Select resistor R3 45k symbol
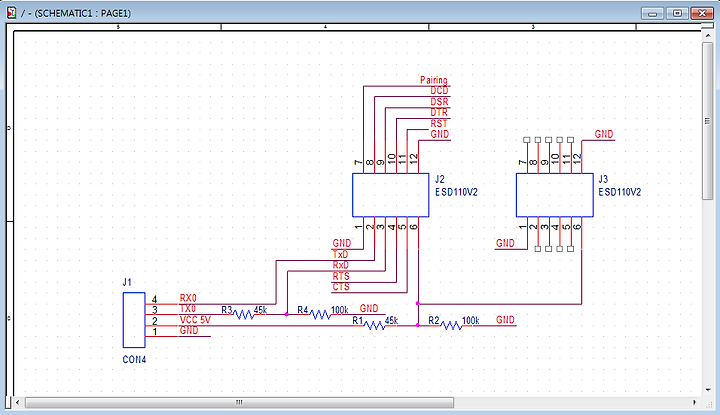Image resolution: width=720 pixels, height=415 pixels. pos(243,314)
